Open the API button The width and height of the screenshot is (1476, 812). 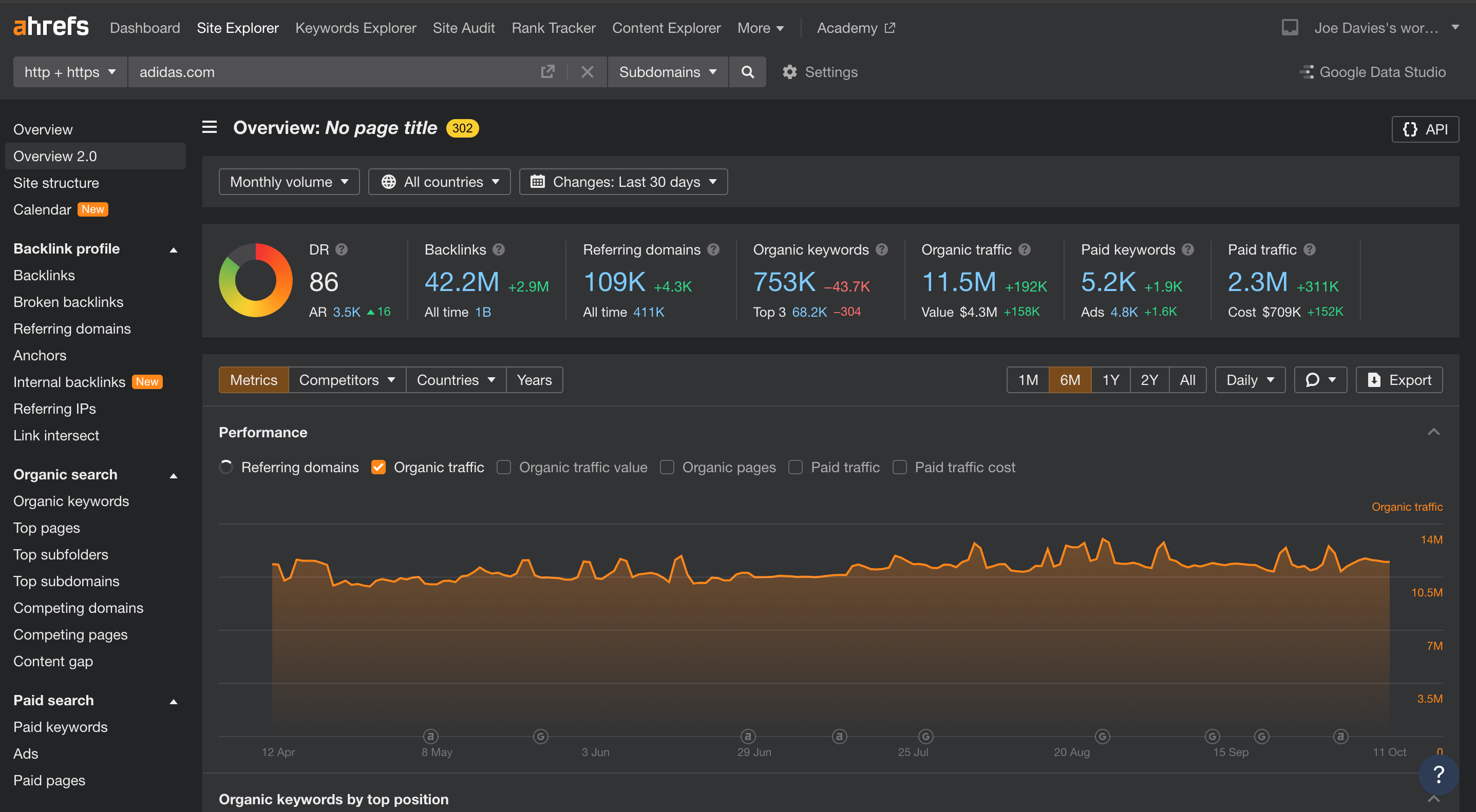[x=1425, y=129]
